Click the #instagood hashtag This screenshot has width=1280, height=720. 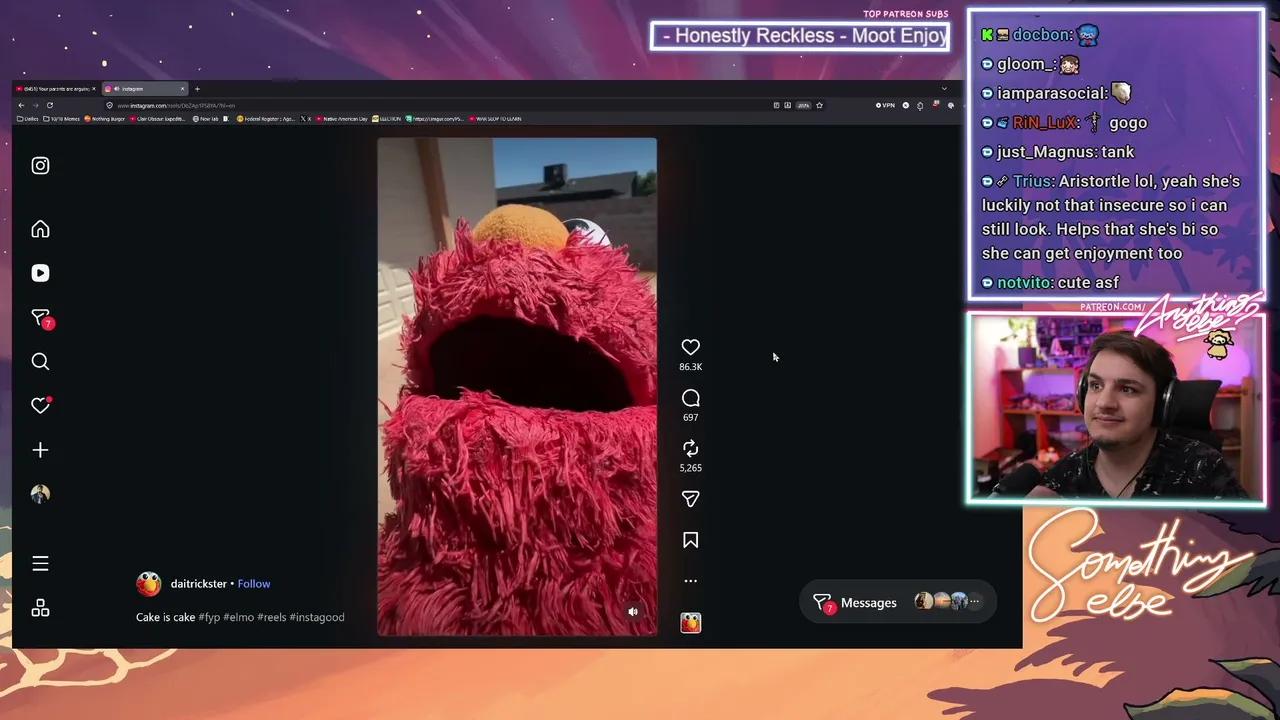point(317,617)
